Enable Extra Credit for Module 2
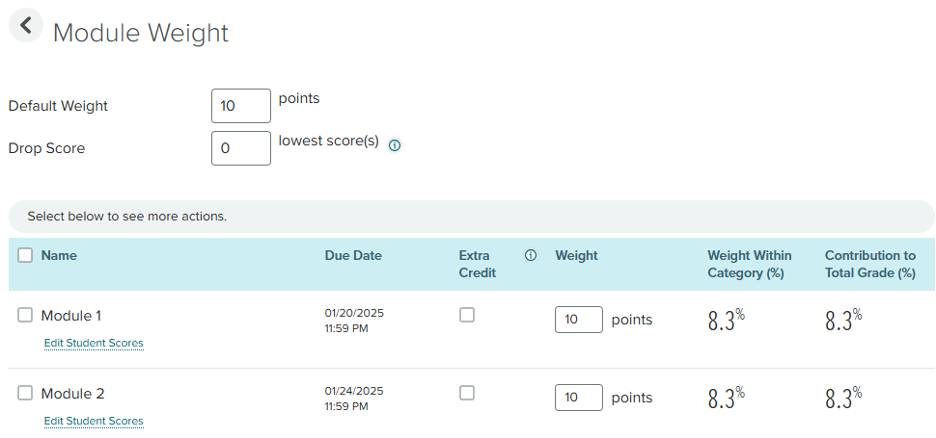This screenshot has height=438, width=936. (467, 393)
